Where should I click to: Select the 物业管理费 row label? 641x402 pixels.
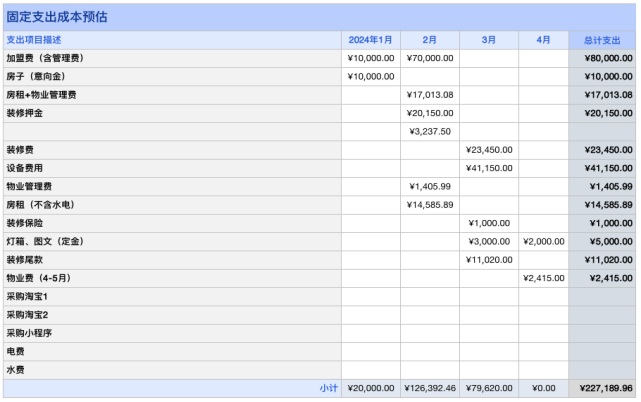point(29,186)
